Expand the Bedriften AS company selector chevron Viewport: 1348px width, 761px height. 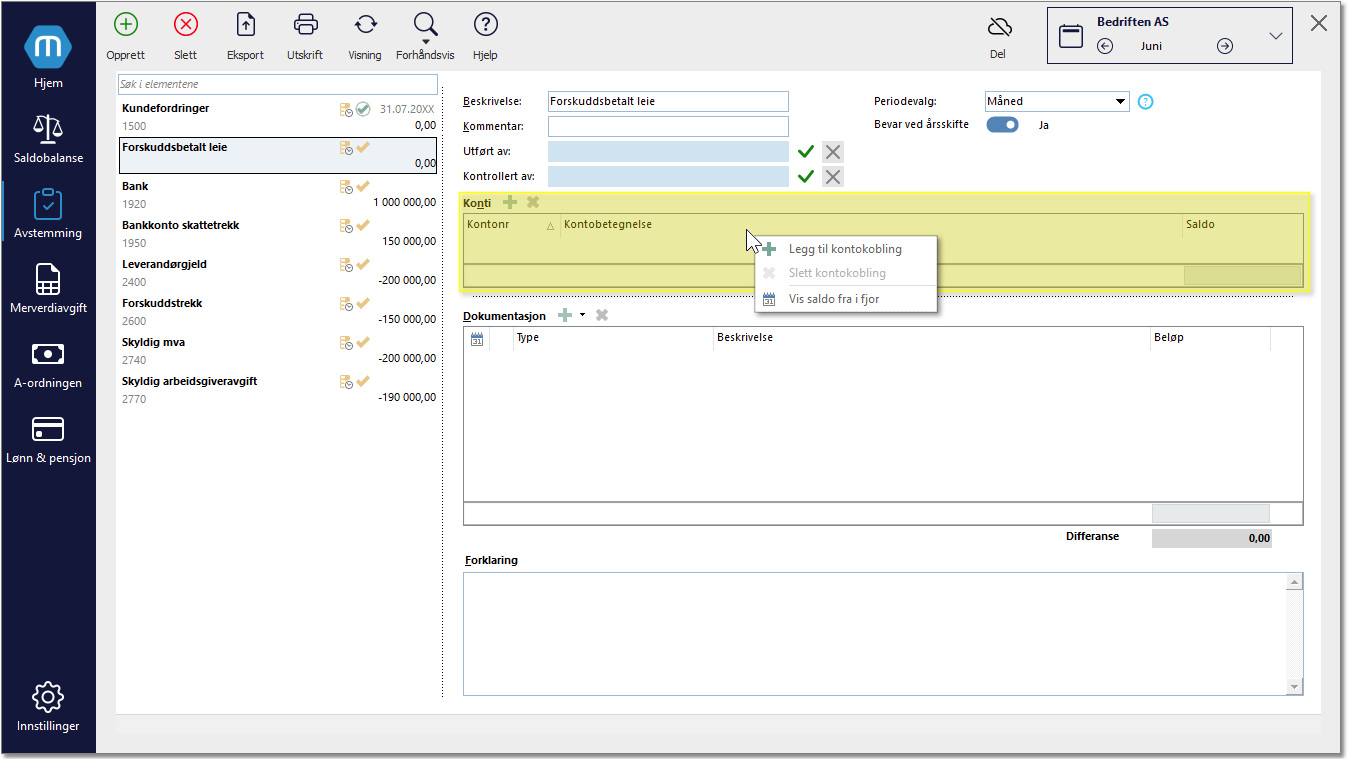click(1276, 36)
